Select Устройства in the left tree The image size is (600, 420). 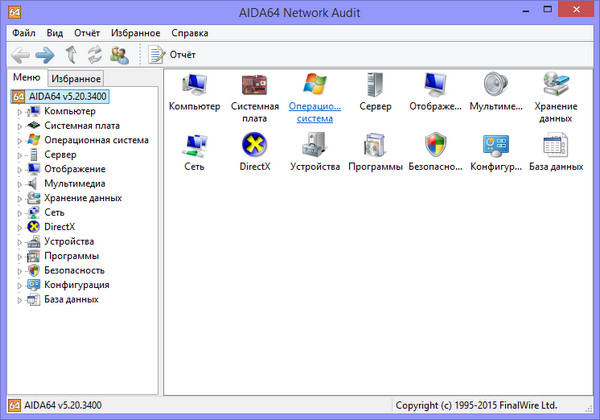click(x=69, y=242)
